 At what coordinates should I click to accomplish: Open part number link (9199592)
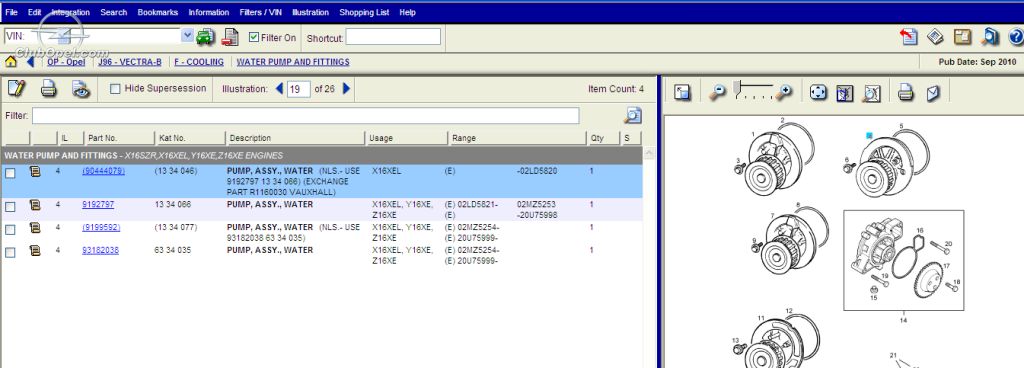tap(101, 227)
